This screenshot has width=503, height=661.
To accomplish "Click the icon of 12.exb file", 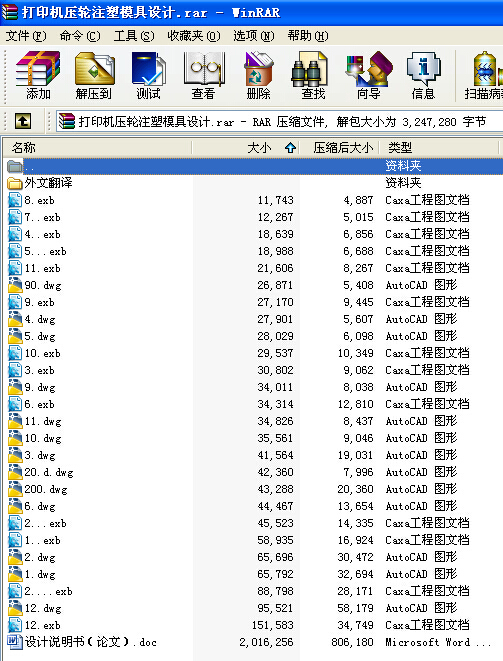I will pyautogui.click(x=15, y=625).
